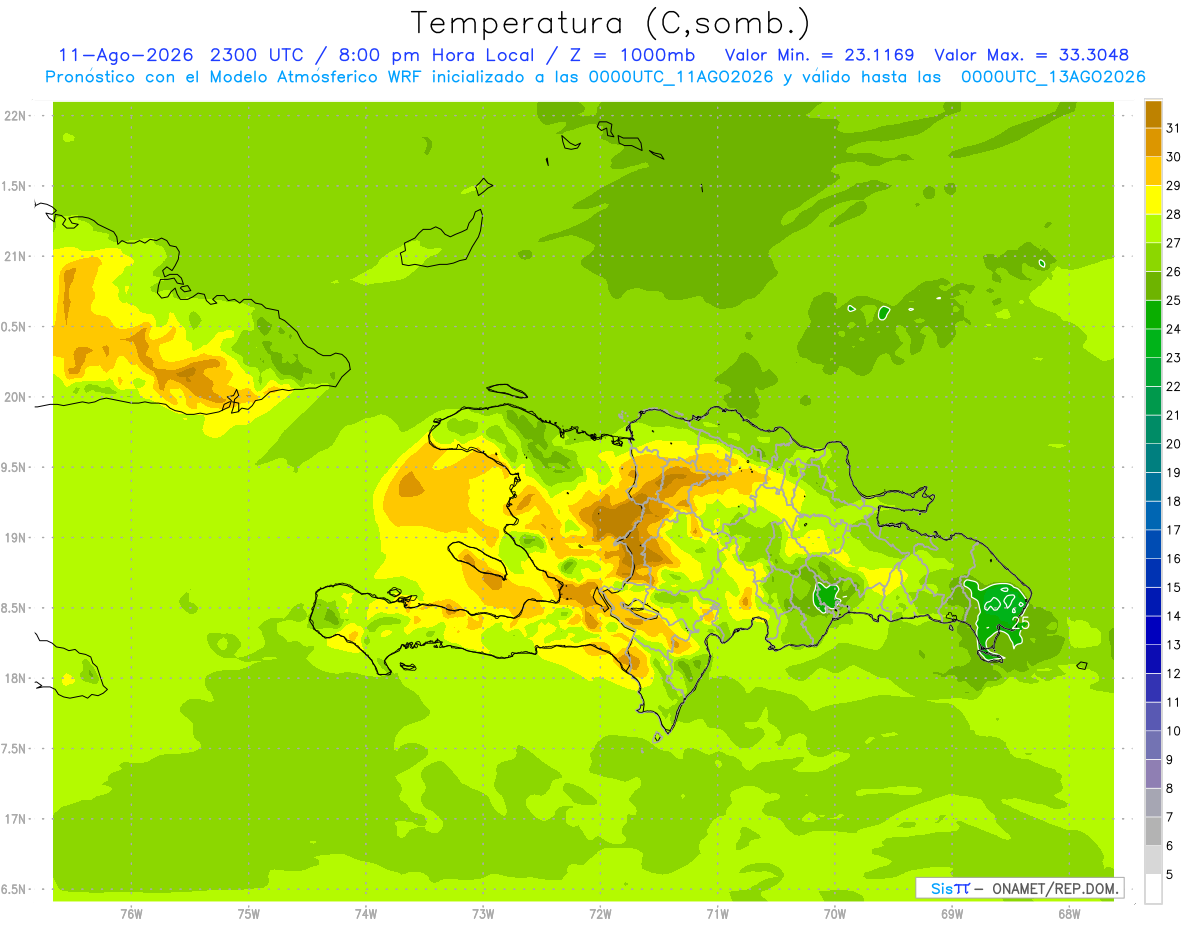Click the "20N" latitude axis label
The width and height of the screenshot is (1200, 927).
[15, 397]
